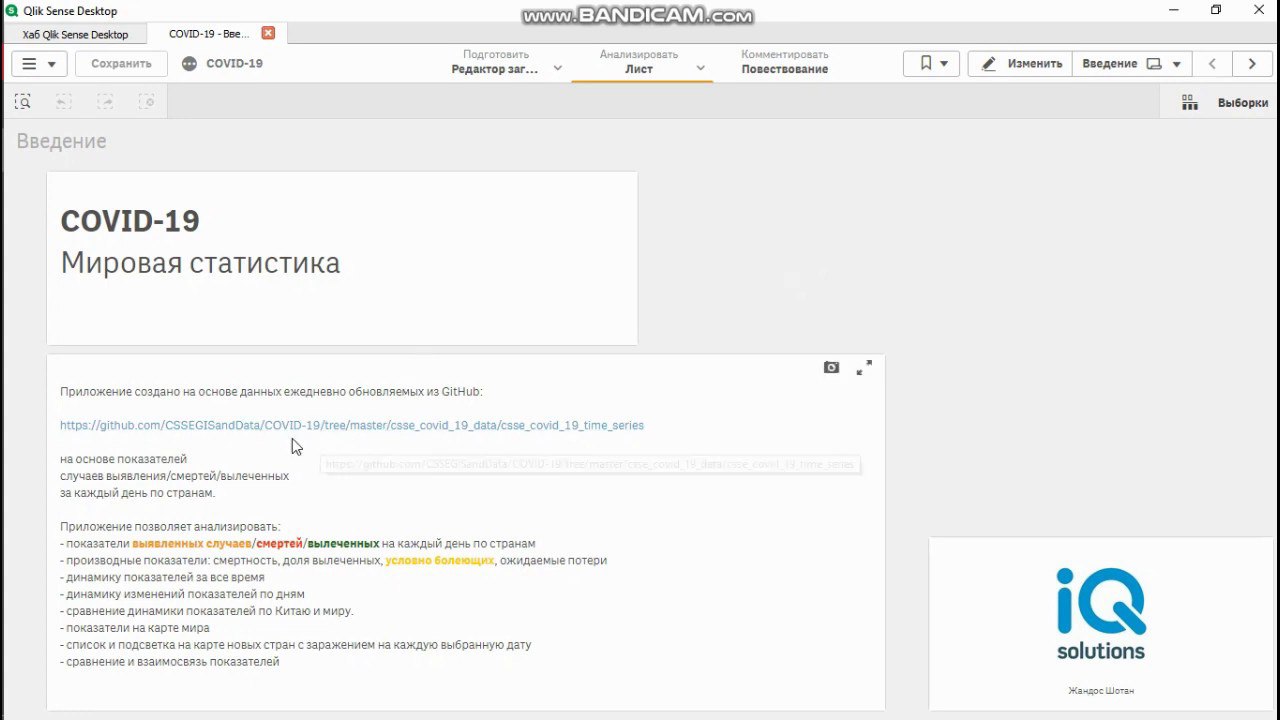Click the Qlik Sense Desktop window icon
Image resolution: width=1280 pixels, height=720 pixels.
point(12,10)
